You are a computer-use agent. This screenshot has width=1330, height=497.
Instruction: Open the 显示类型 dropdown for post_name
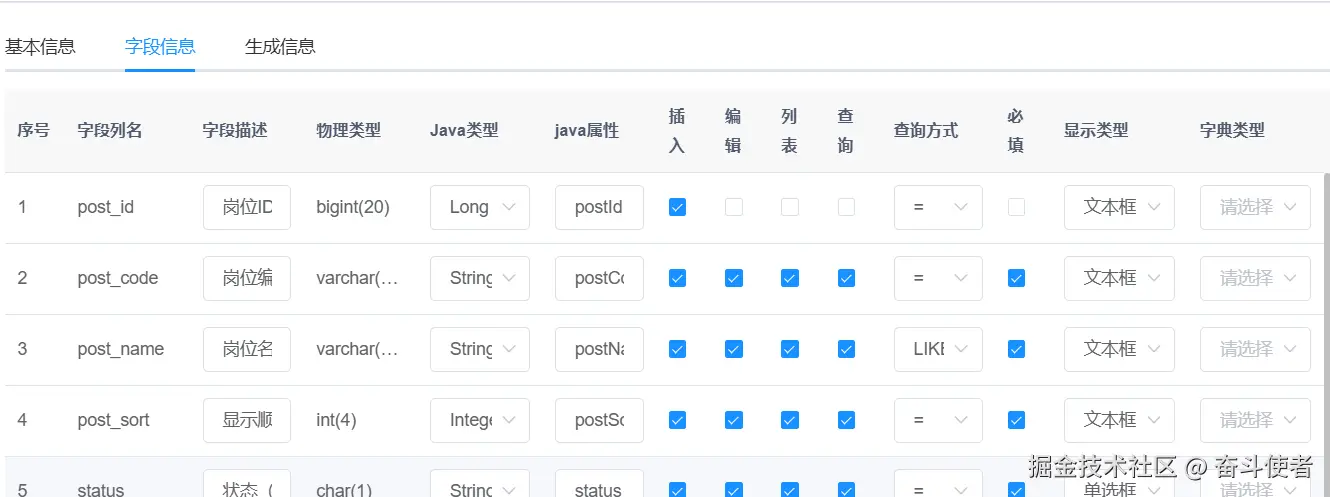pyautogui.click(x=1119, y=349)
